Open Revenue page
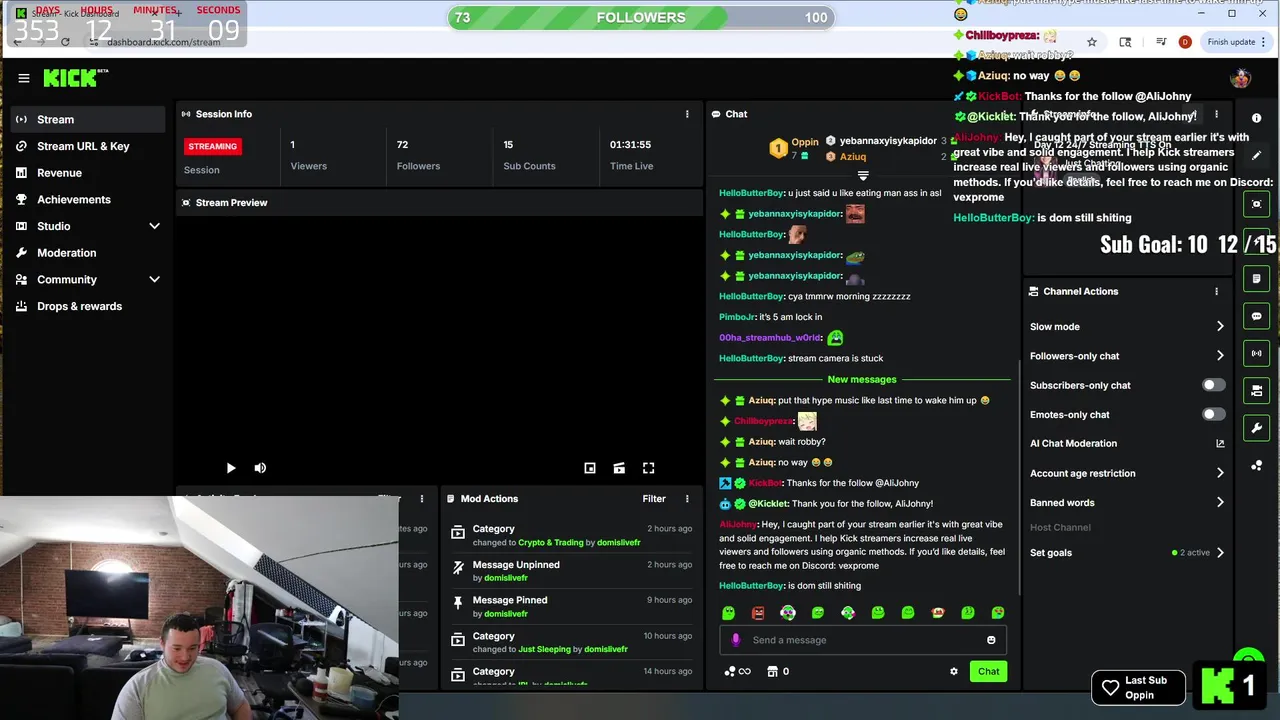Viewport: 1280px width, 720px height. point(88,173)
